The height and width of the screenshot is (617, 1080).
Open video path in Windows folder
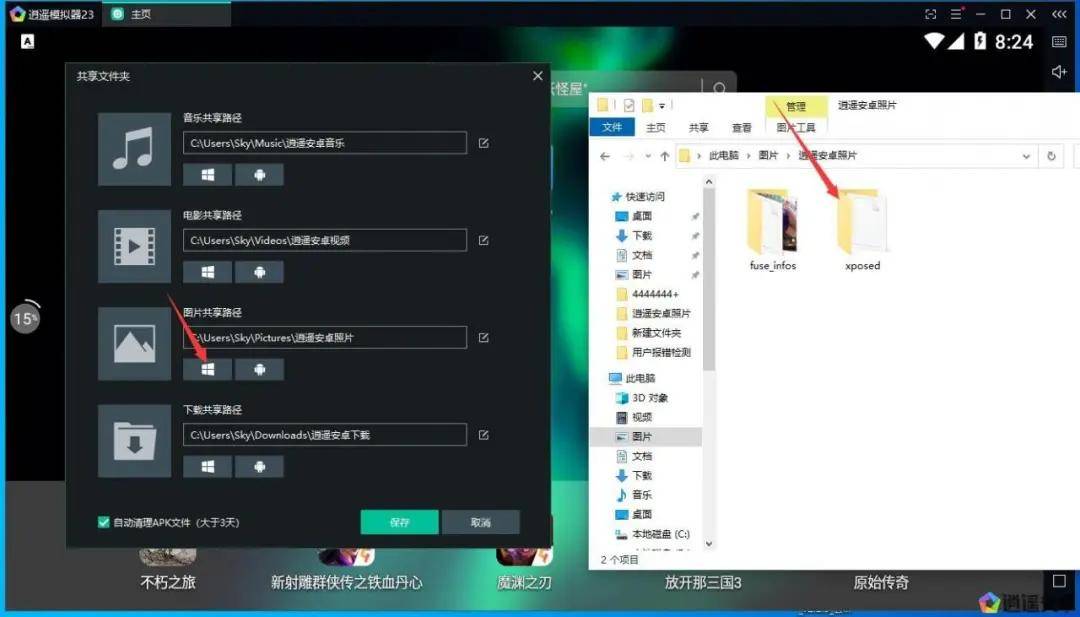[x=207, y=272]
